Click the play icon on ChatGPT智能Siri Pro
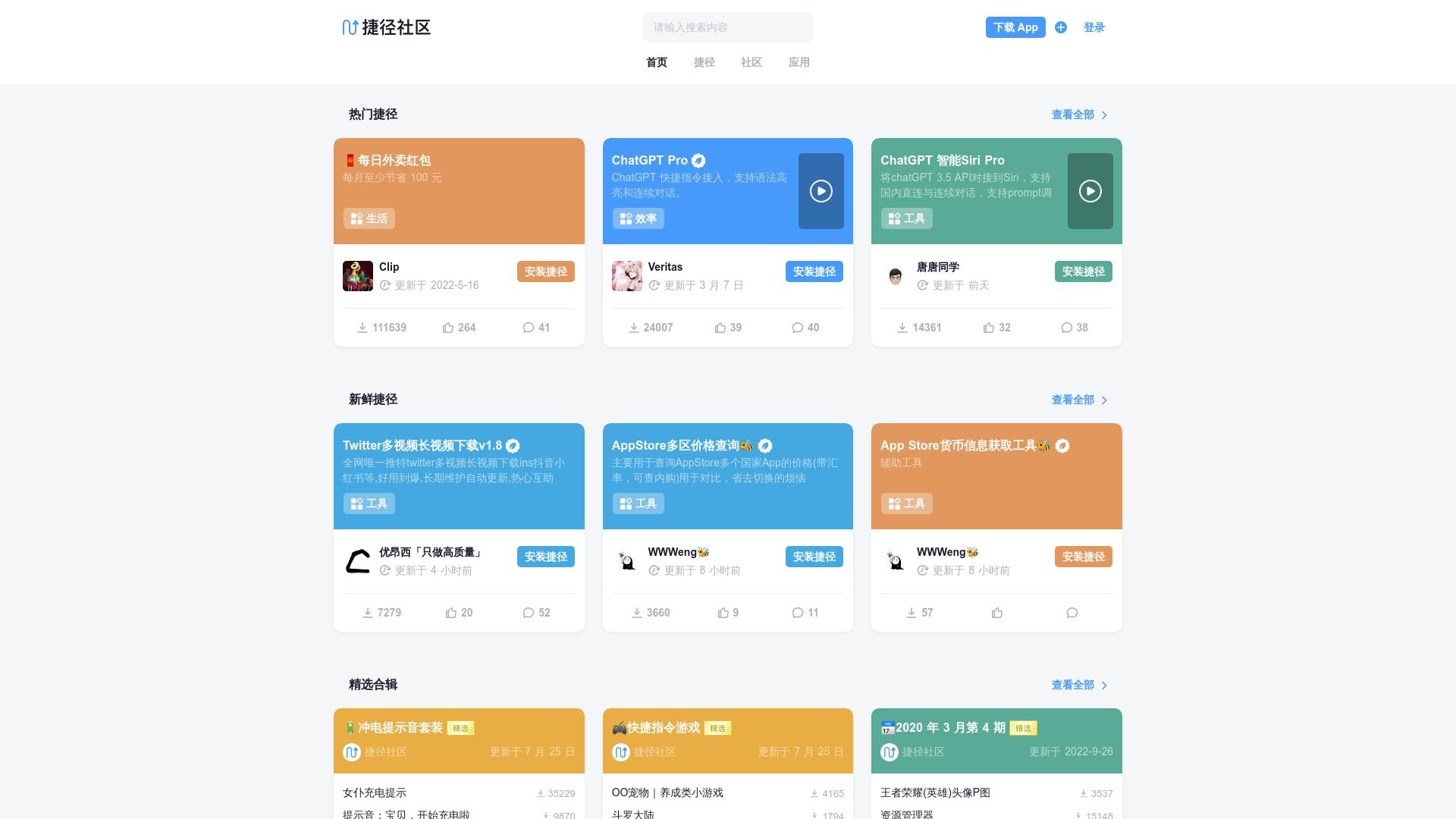This screenshot has height=819, width=1456. click(x=1091, y=190)
